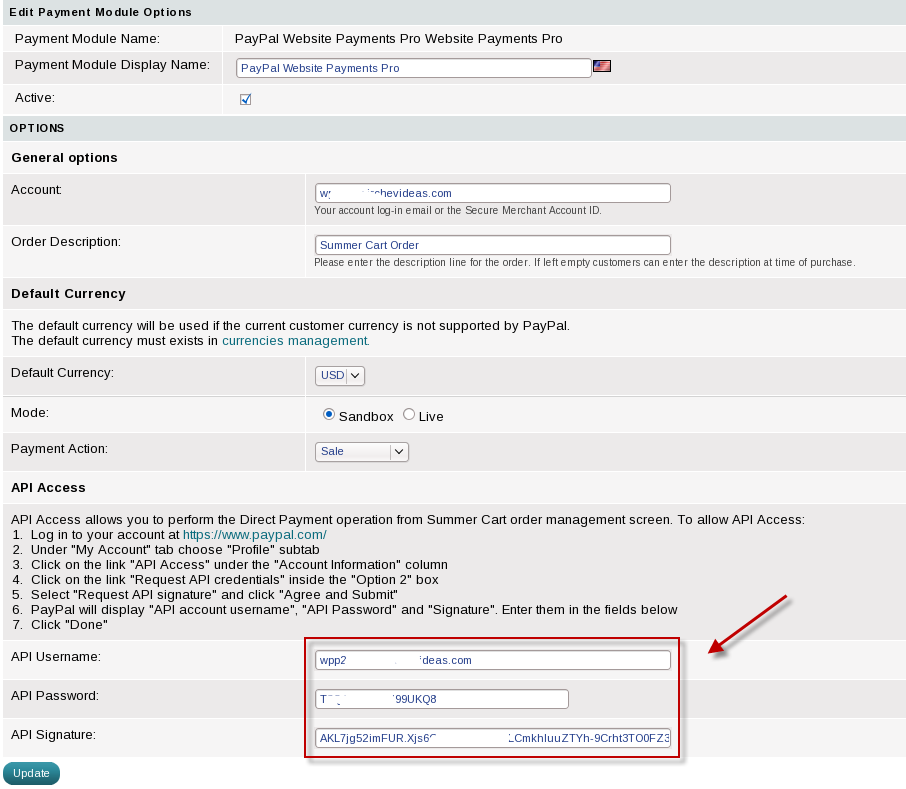906x789 pixels.
Task: Edit the Order Description text field
Action: pyautogui.click(x=492, y=245)
